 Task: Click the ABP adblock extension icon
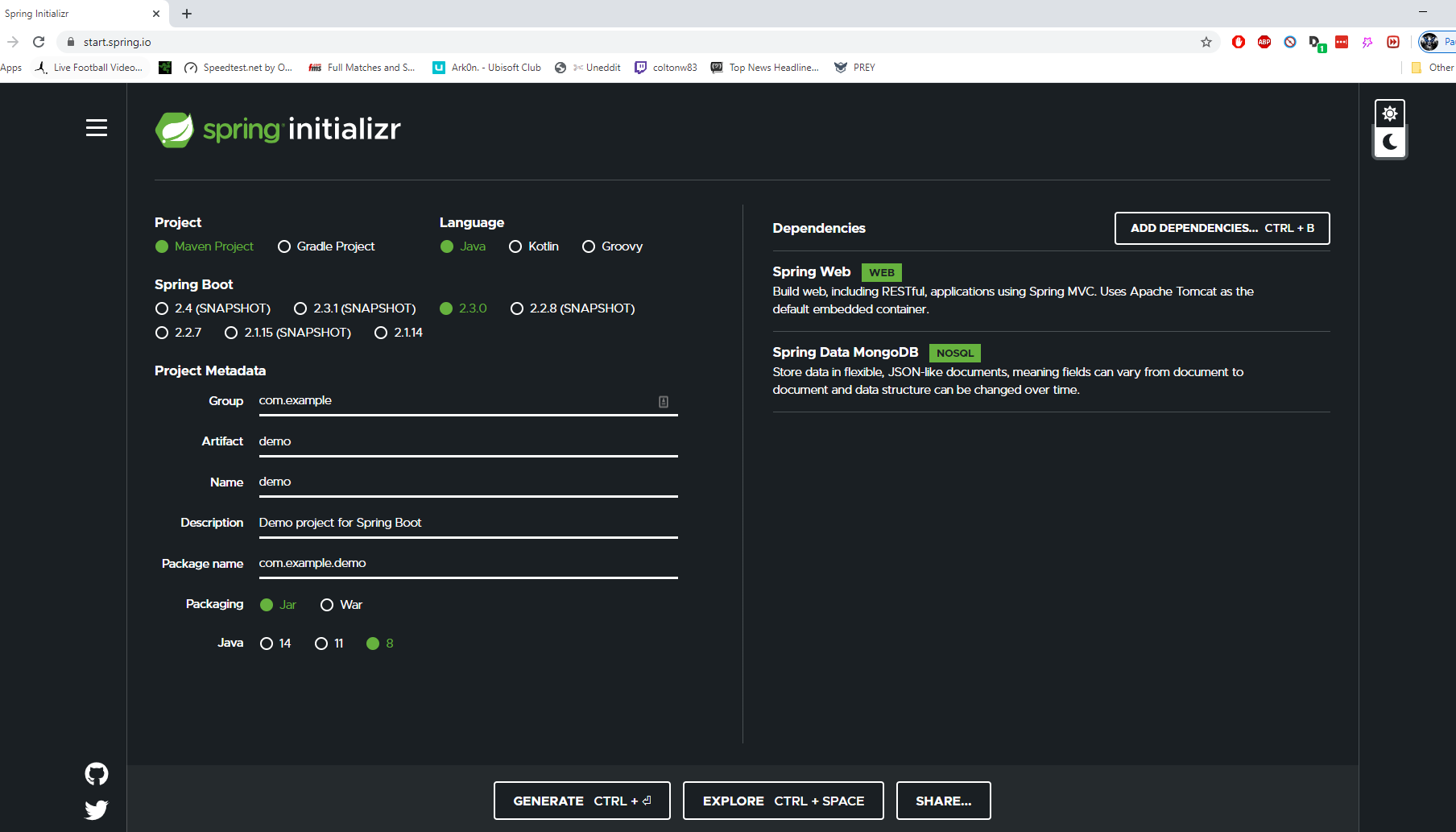tap(1264, 42)
